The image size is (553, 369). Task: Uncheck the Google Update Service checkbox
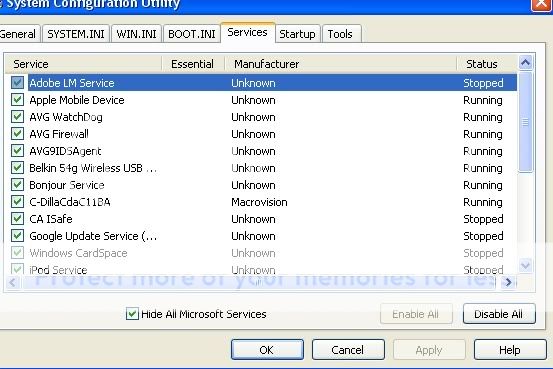point(17,236)
